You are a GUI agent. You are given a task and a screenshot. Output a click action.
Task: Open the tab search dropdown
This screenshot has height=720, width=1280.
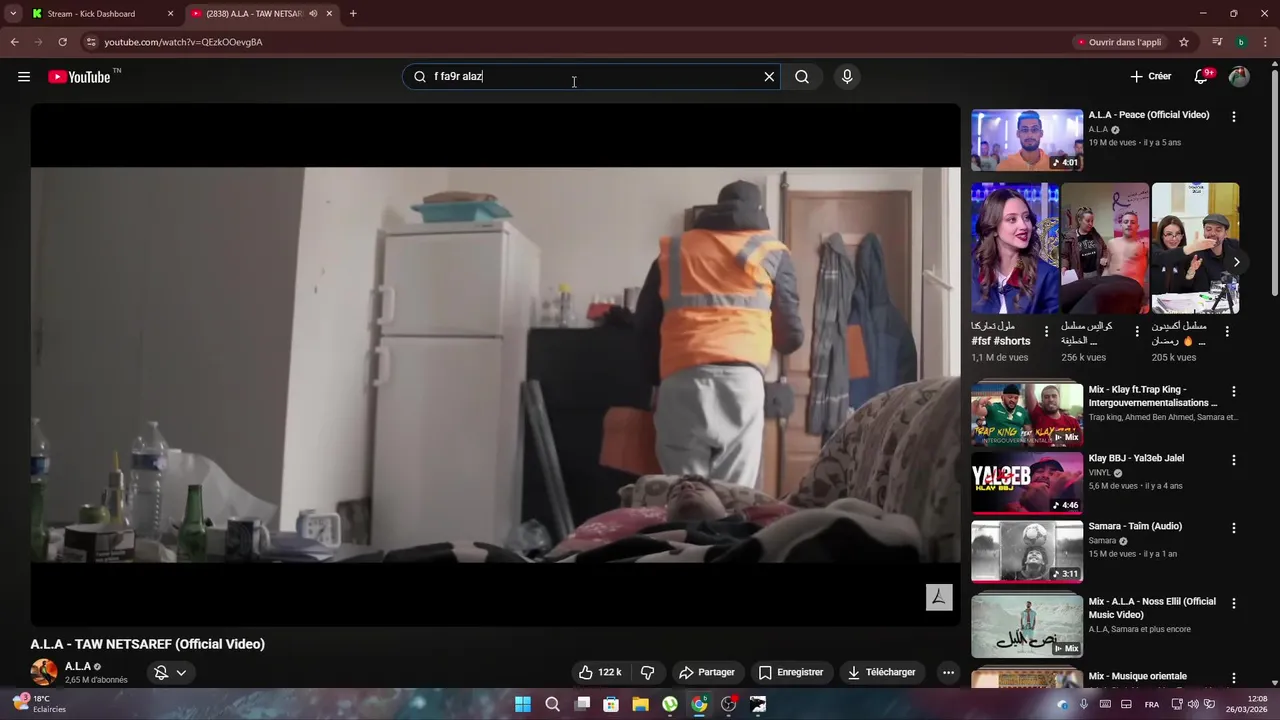[13, 14]
